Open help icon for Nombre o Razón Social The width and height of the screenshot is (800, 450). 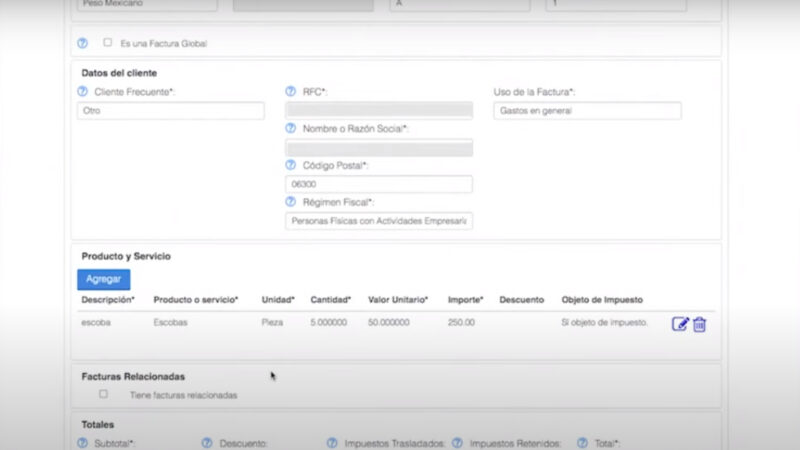click(291, 129)
